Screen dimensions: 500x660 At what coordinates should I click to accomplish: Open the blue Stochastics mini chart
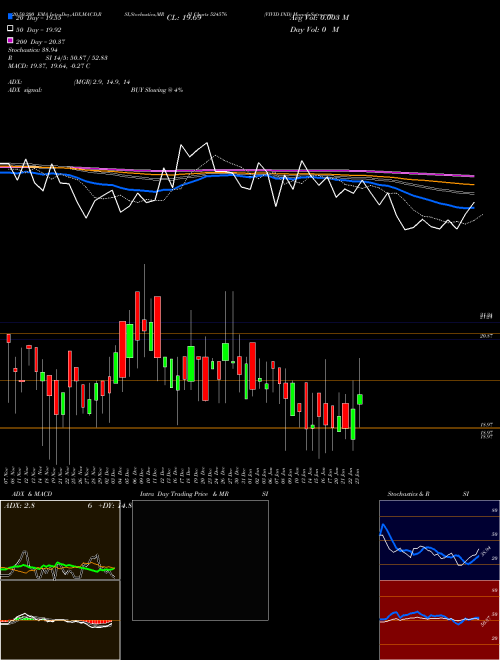(x=439, y=540)
